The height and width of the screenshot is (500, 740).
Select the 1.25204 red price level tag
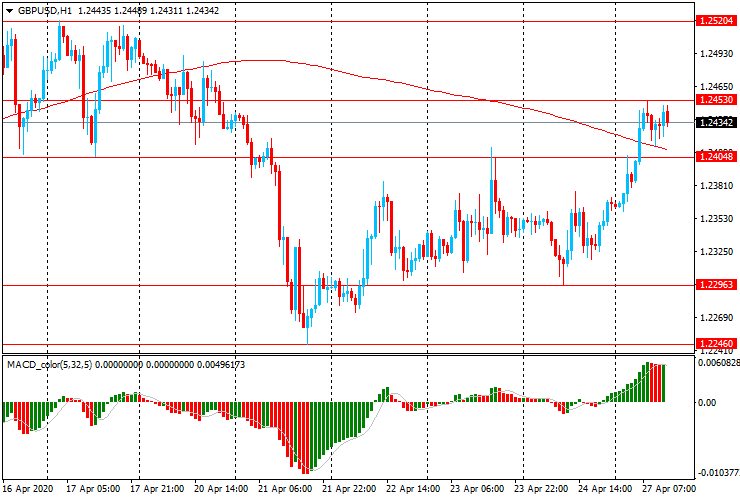coord(716,21)
